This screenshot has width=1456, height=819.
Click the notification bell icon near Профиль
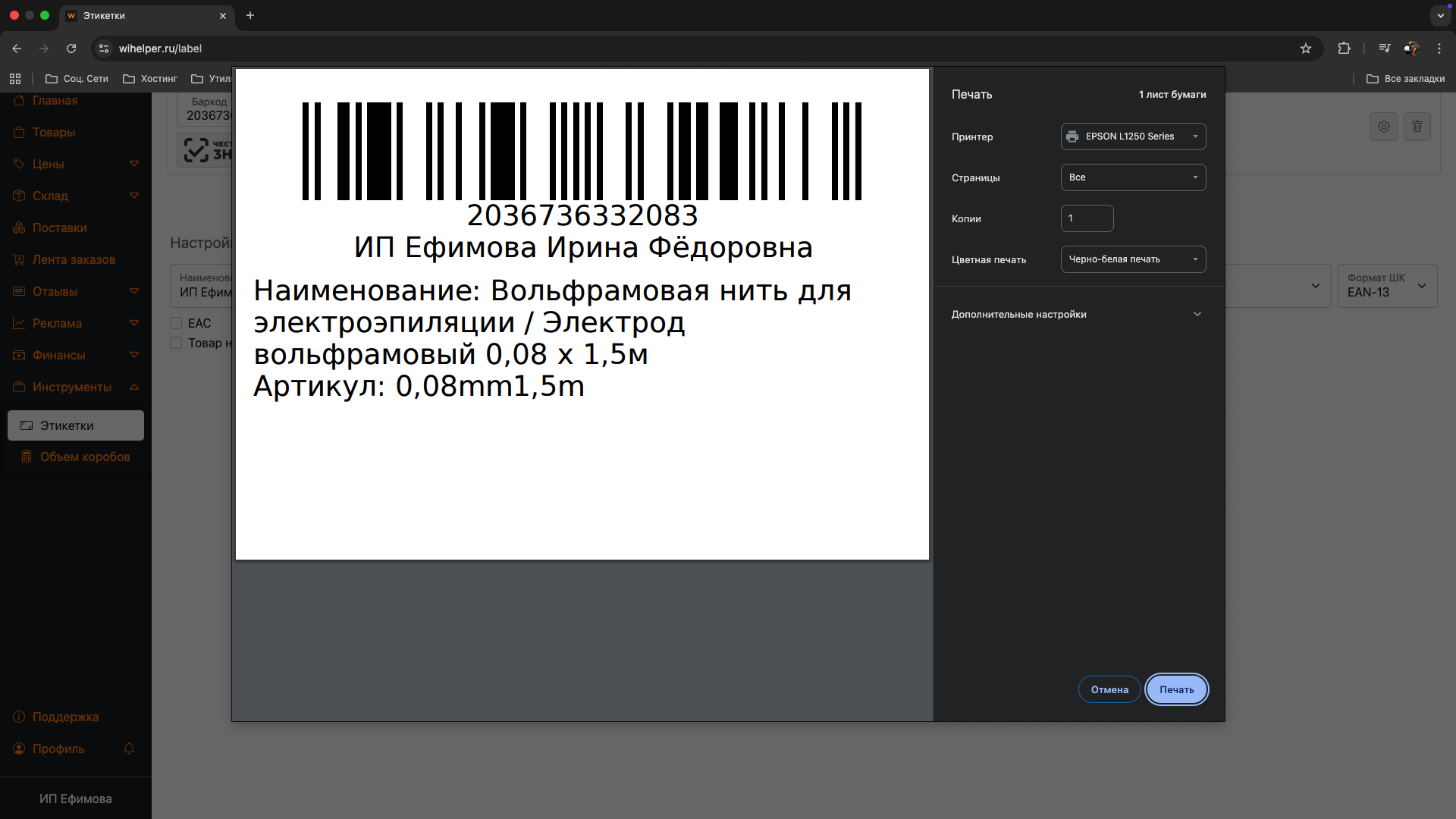click(x=129, y=748)
